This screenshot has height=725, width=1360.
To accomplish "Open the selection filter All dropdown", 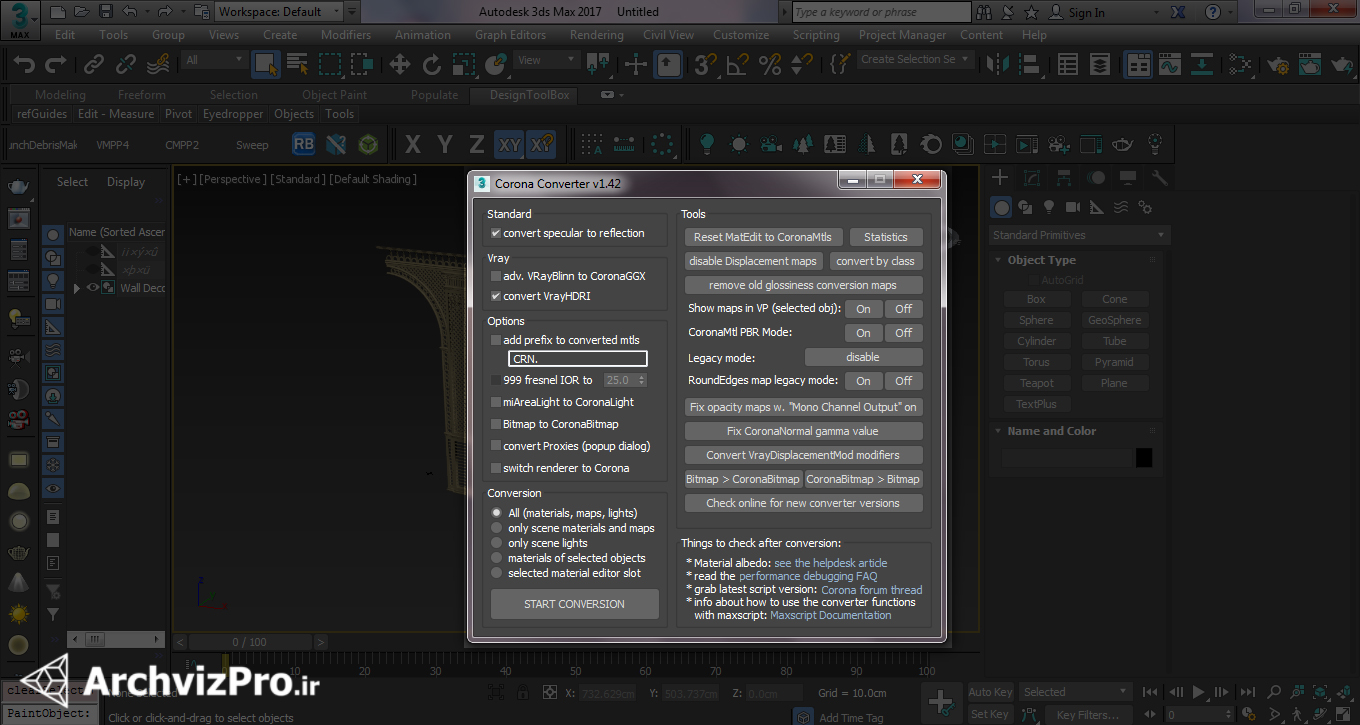I will [214, 60].
